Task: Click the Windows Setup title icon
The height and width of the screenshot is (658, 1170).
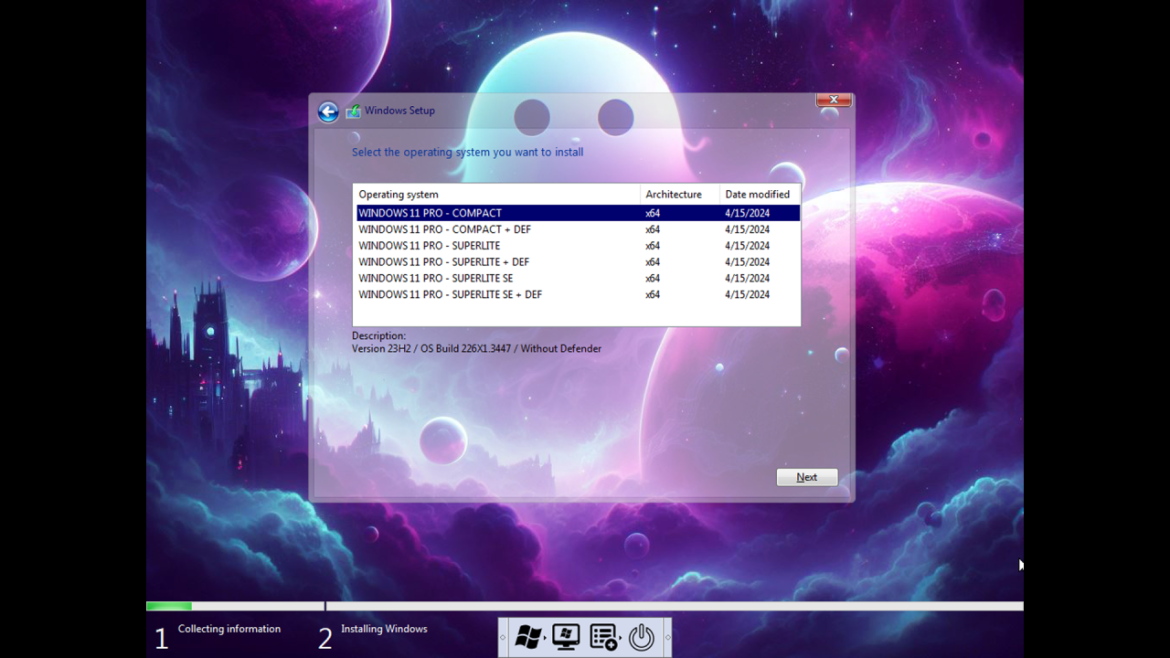Action: coord(353,111)
